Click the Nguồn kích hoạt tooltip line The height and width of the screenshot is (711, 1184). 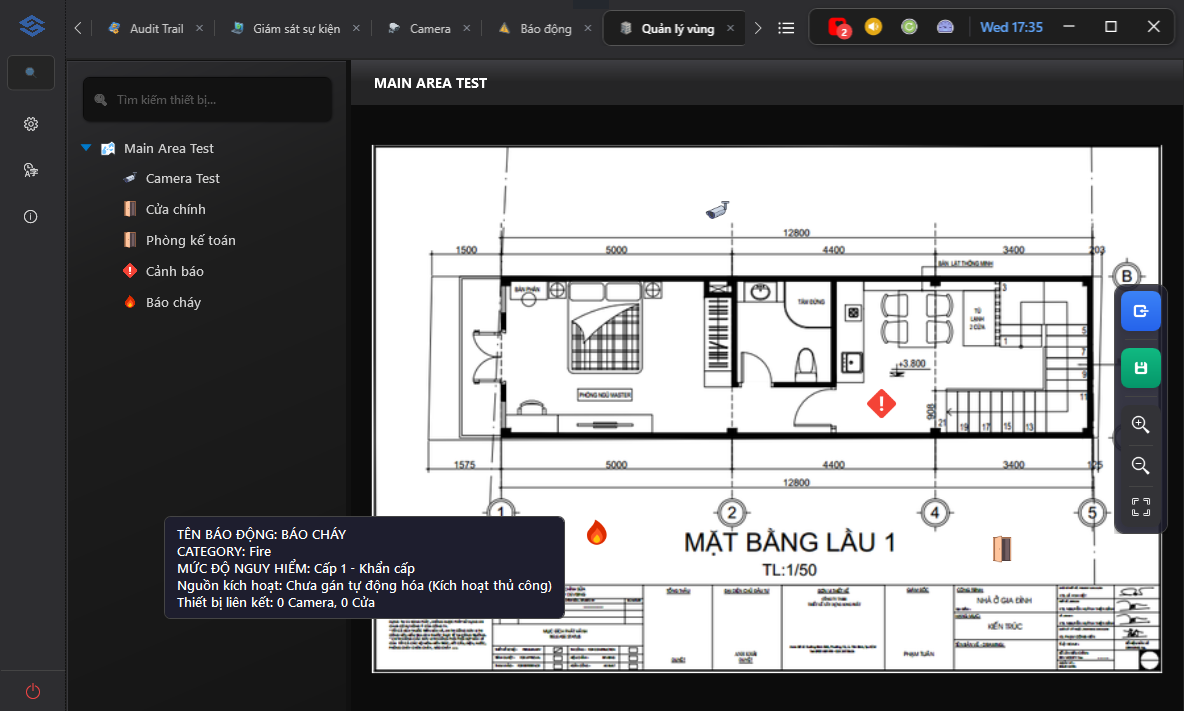(364, 586)
